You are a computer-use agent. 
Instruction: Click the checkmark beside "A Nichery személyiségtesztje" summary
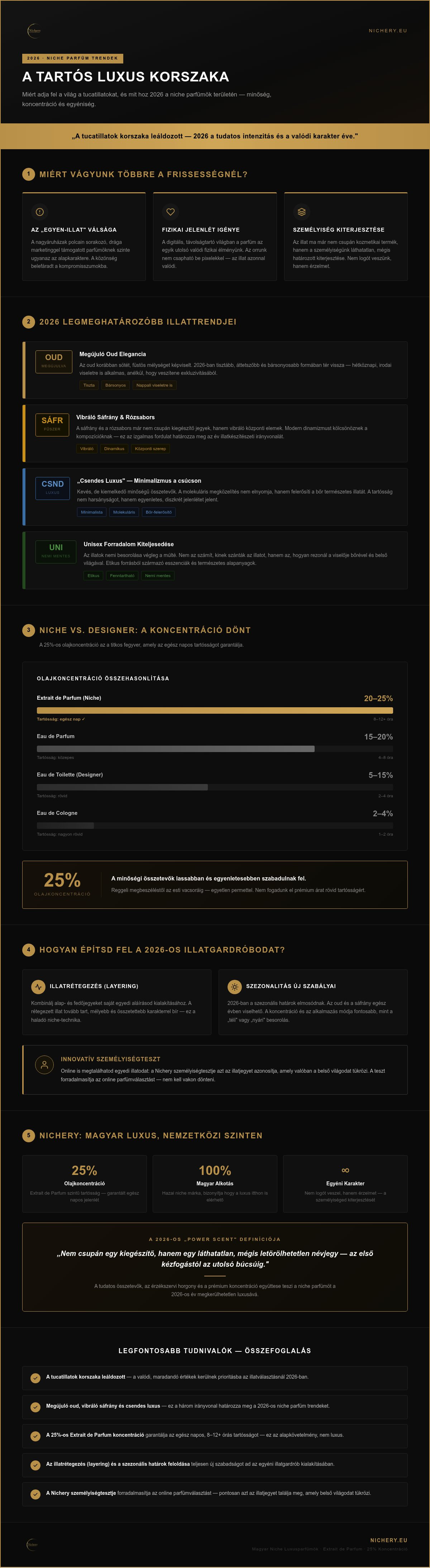pyautogui.click(x=35, y=1494)
